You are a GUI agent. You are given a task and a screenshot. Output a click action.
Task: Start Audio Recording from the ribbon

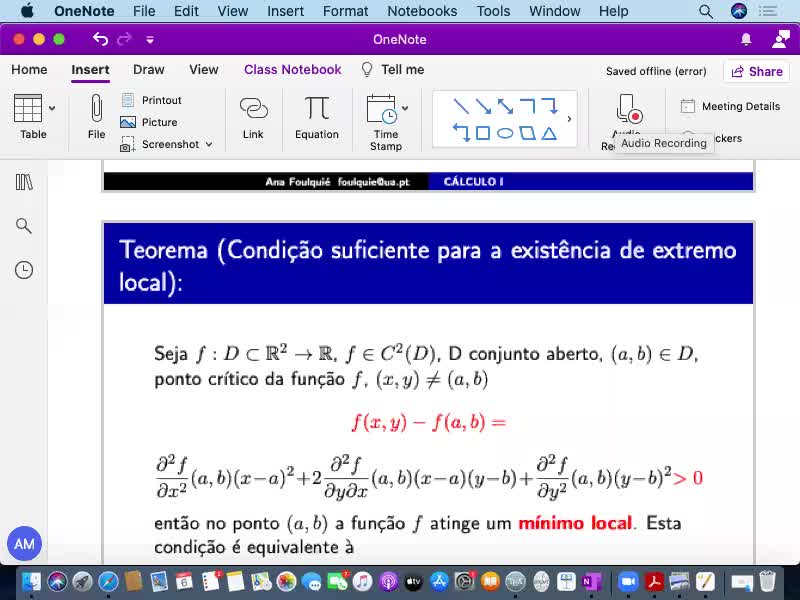click(x=627, y=110)
